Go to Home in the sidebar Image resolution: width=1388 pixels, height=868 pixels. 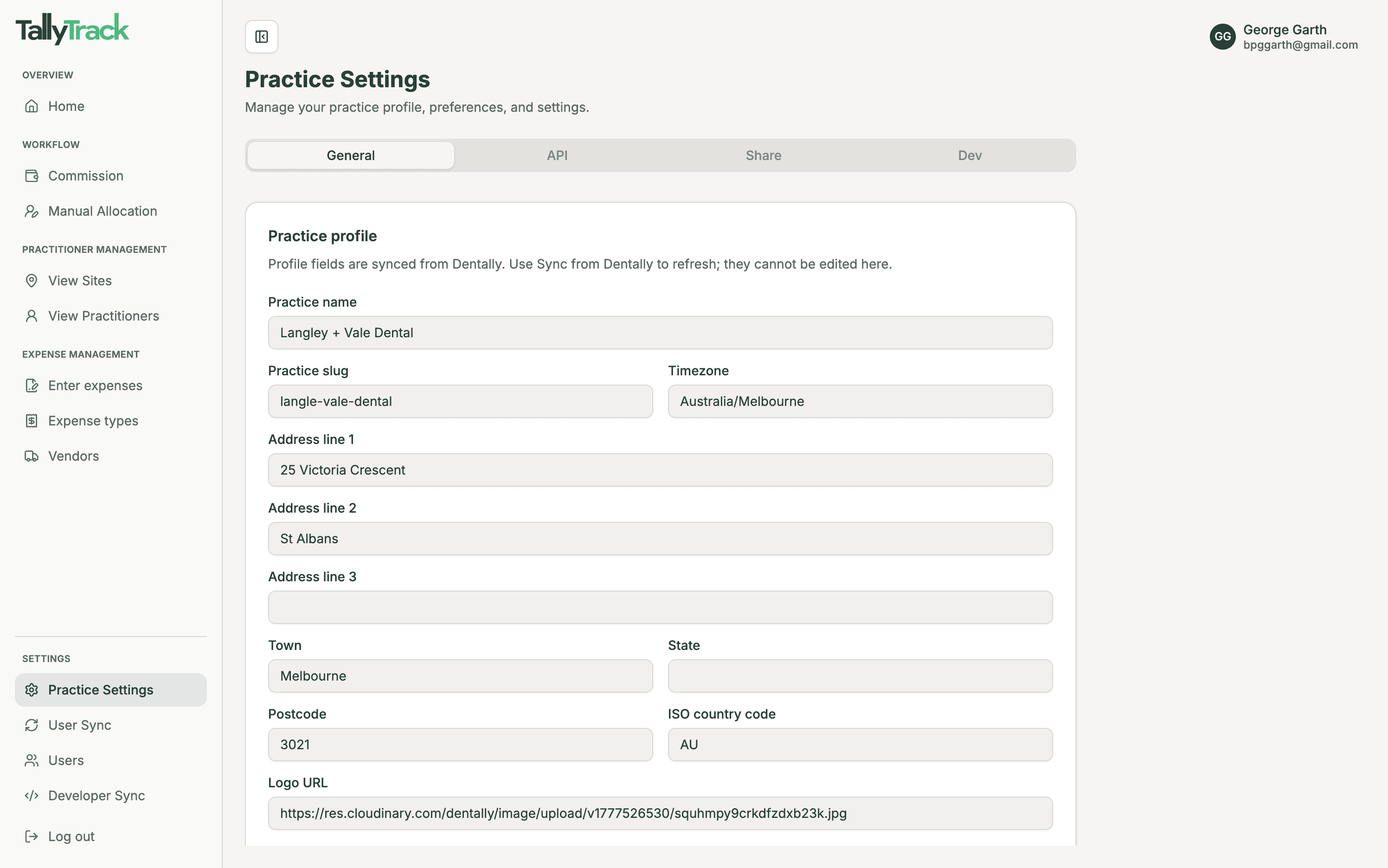click(111, 106)
